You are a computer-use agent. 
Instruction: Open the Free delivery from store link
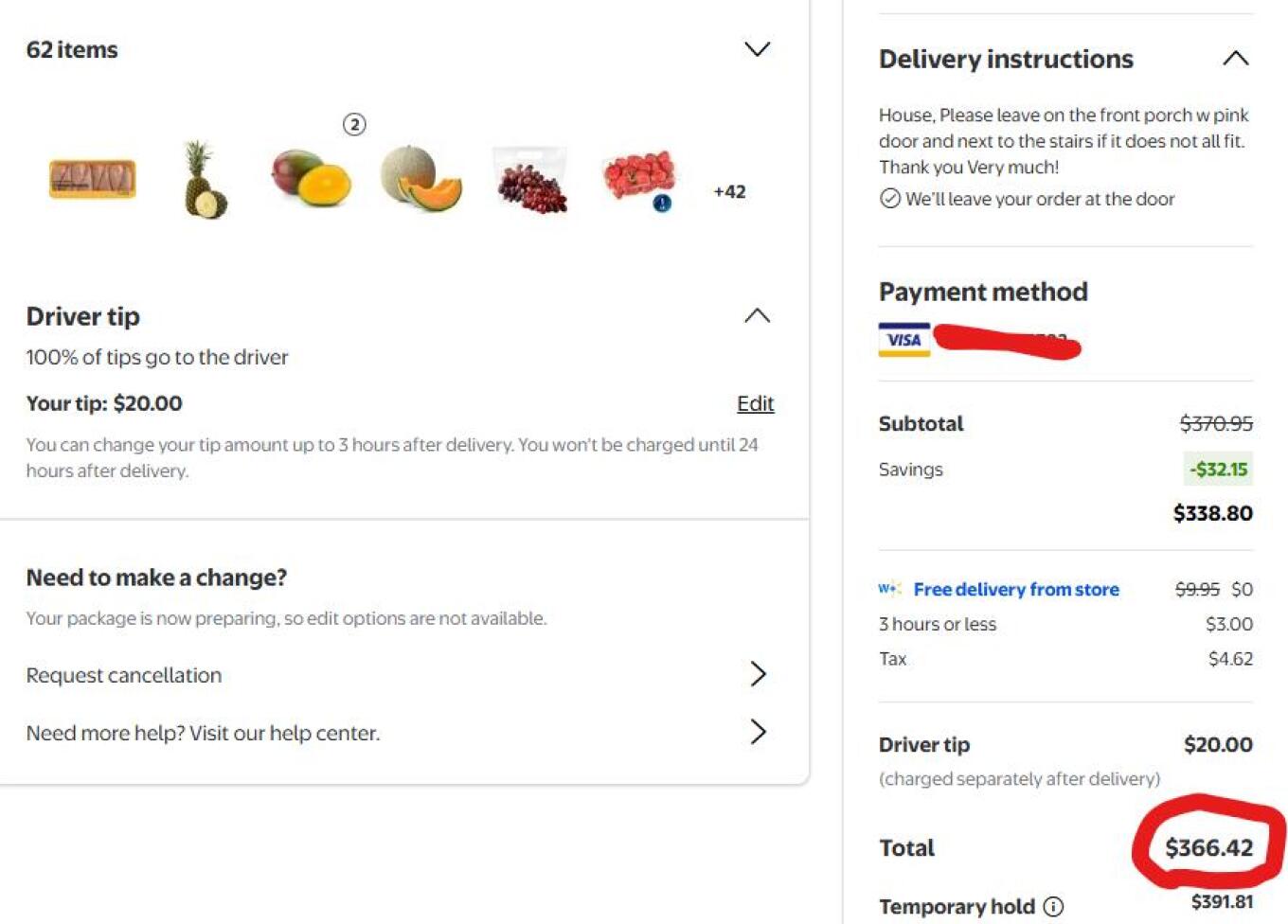(x=1016, y=589)
